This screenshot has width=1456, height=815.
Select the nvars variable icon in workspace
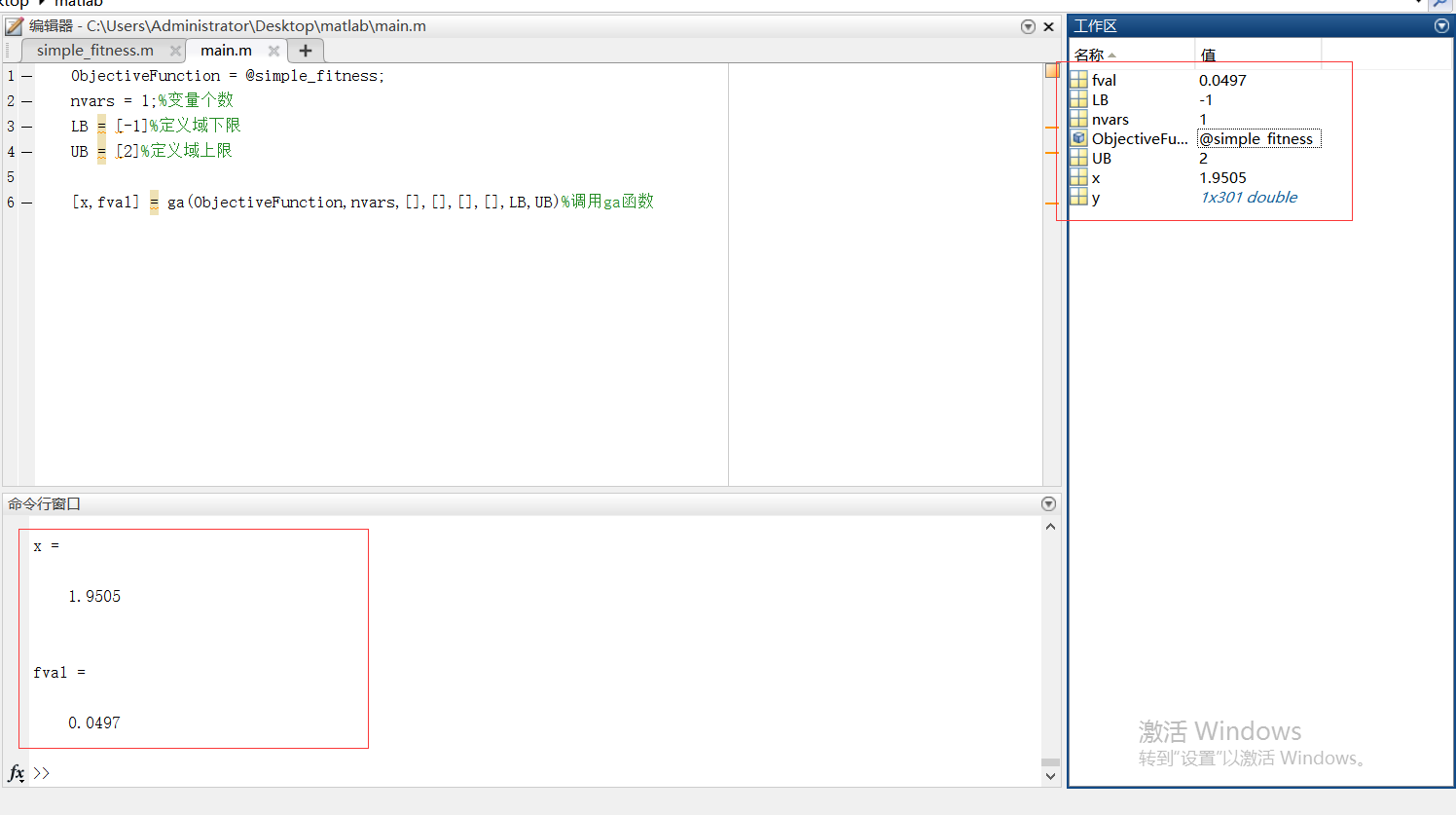(1078, 119)
